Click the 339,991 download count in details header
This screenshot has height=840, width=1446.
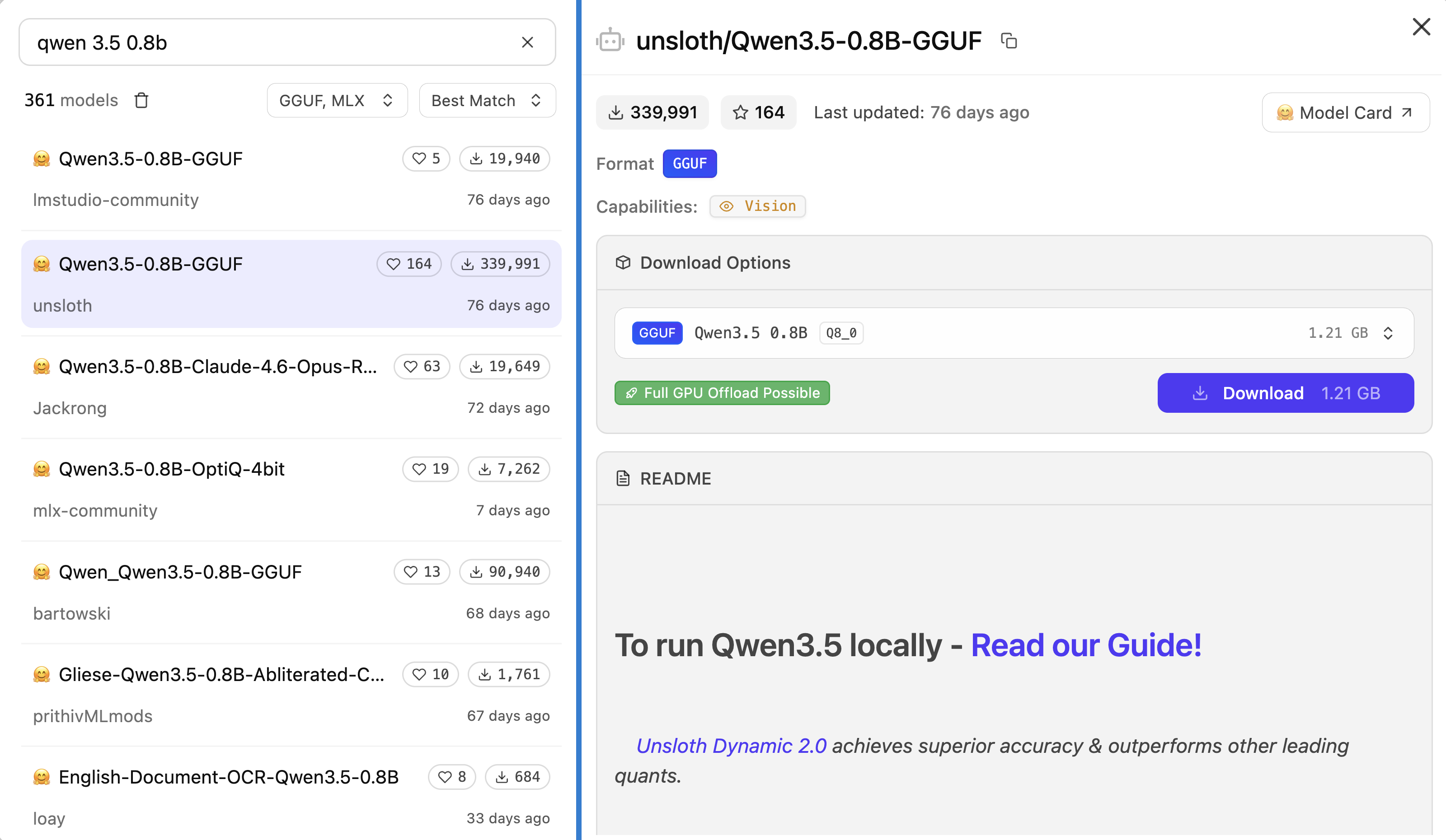coord(653,112)
